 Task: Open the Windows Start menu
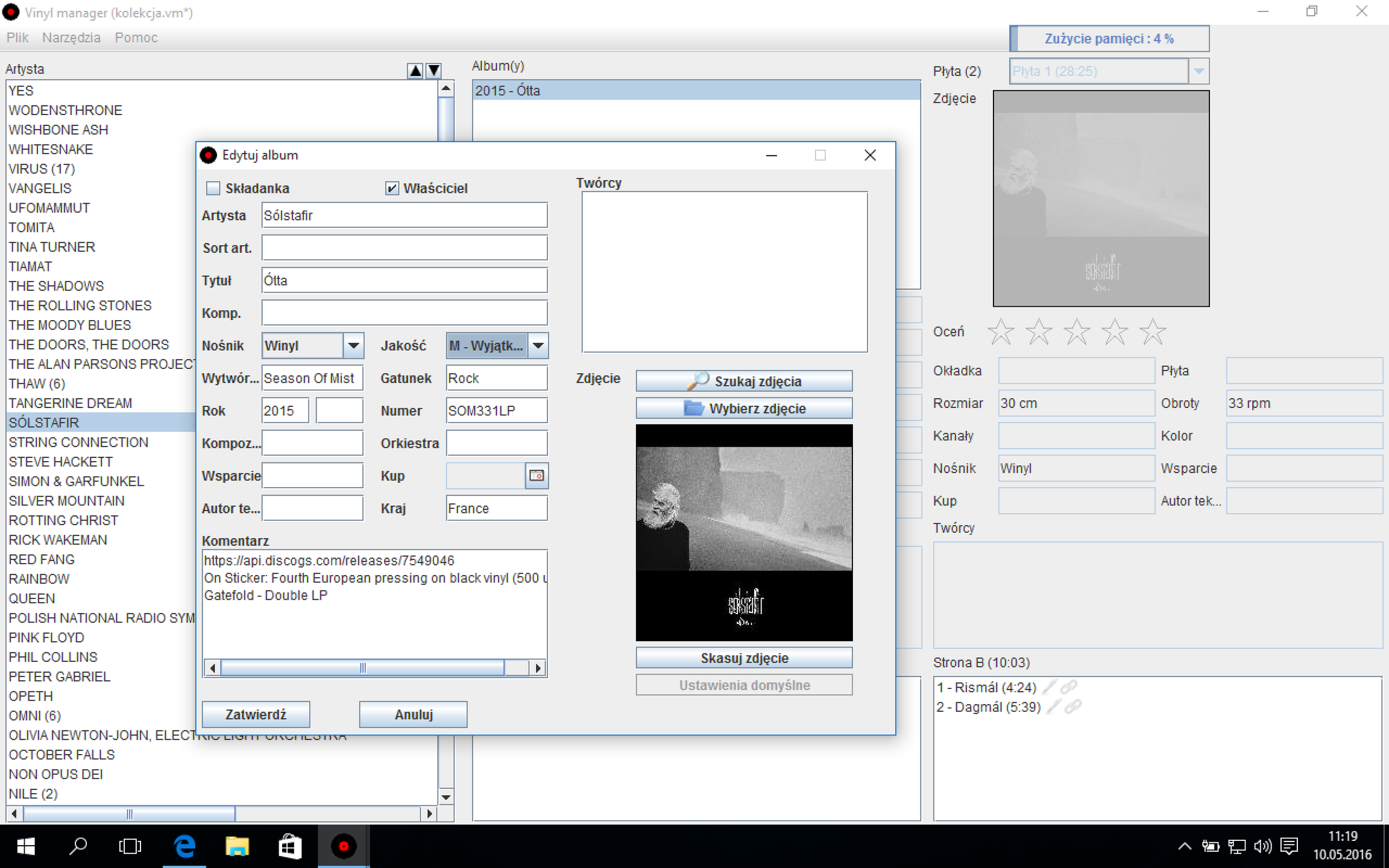tap(26, 846)
